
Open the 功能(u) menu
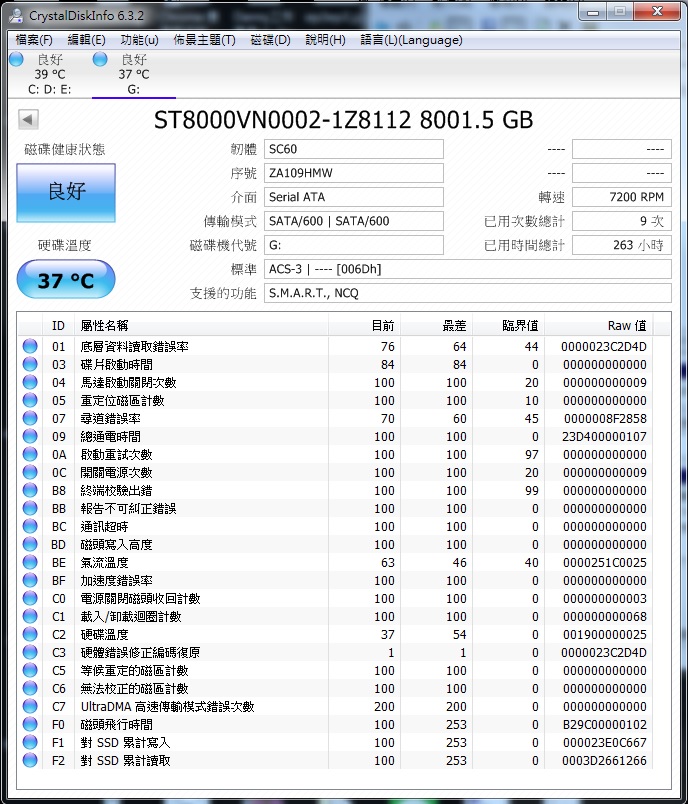[139, 40]
